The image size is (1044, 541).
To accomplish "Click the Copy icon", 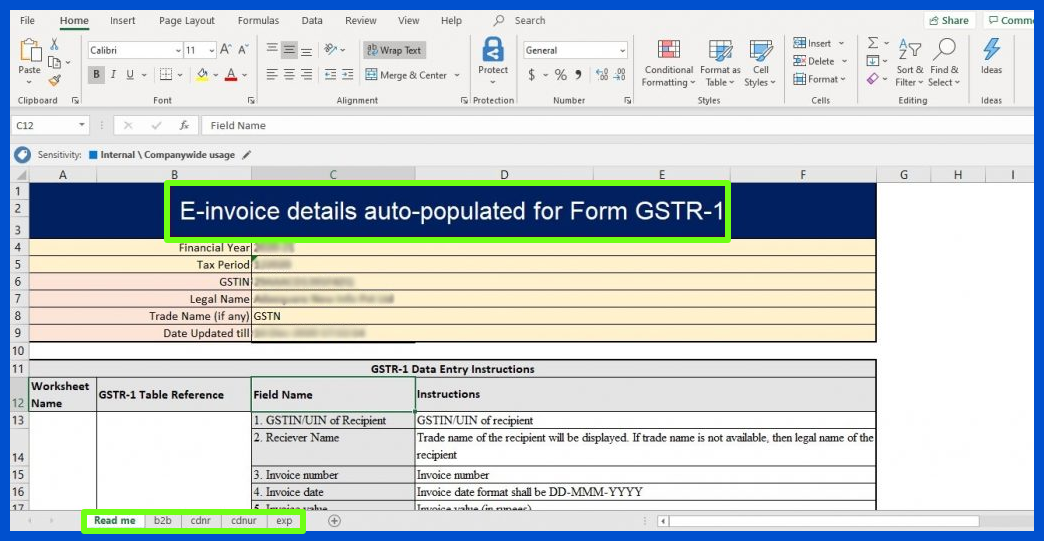I will click(x=55, y=62).
